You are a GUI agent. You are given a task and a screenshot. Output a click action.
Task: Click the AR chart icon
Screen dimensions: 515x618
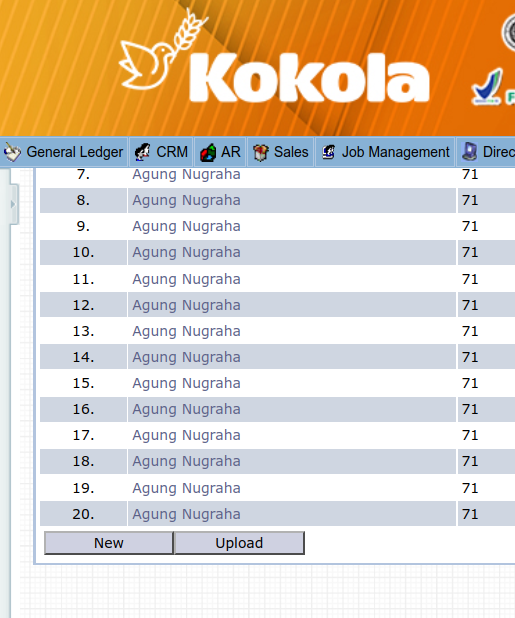(x=208, y=153)
